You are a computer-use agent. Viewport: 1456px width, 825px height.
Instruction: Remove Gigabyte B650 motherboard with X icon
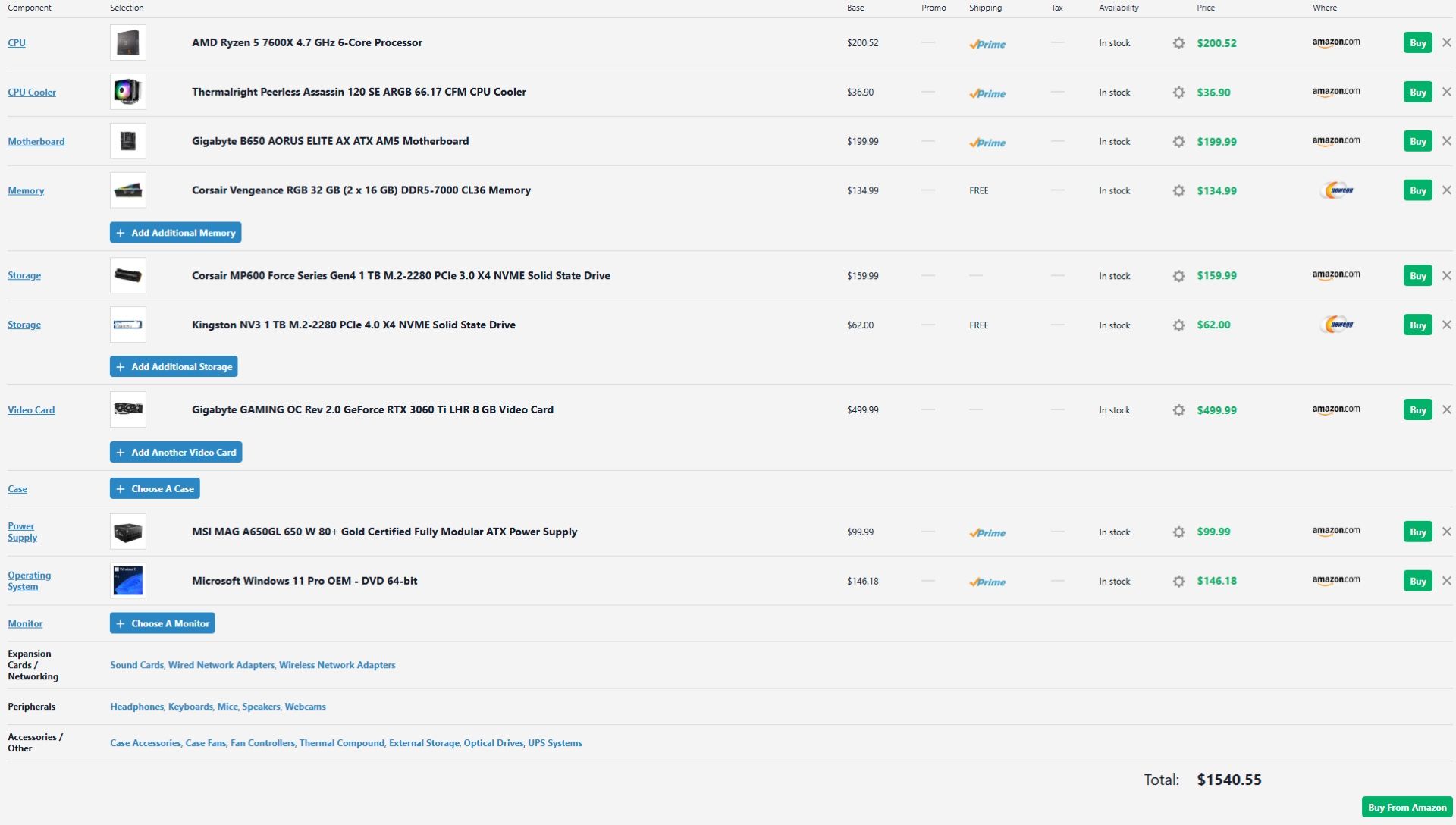pyautogui.click(x=1446, y=142)
